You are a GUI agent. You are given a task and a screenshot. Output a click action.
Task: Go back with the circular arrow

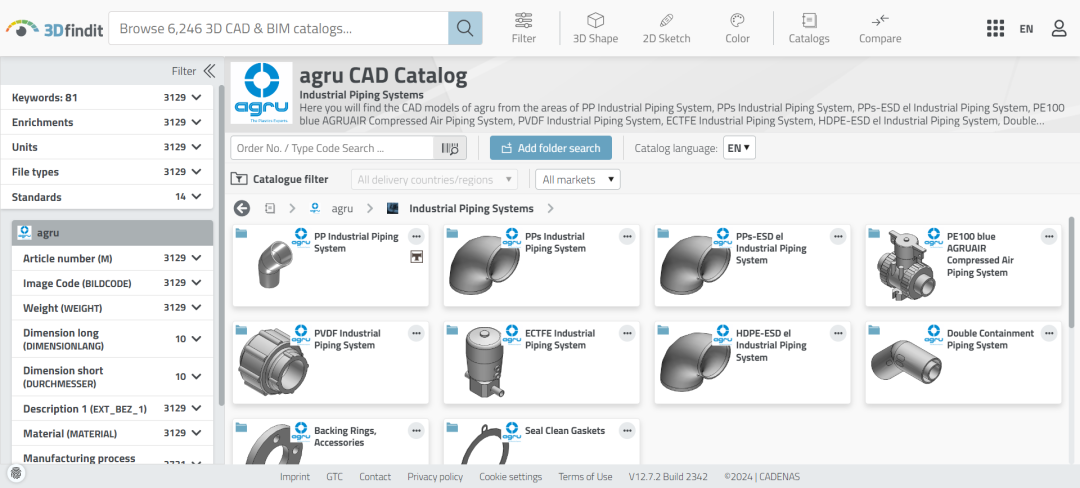click(241, 208)
